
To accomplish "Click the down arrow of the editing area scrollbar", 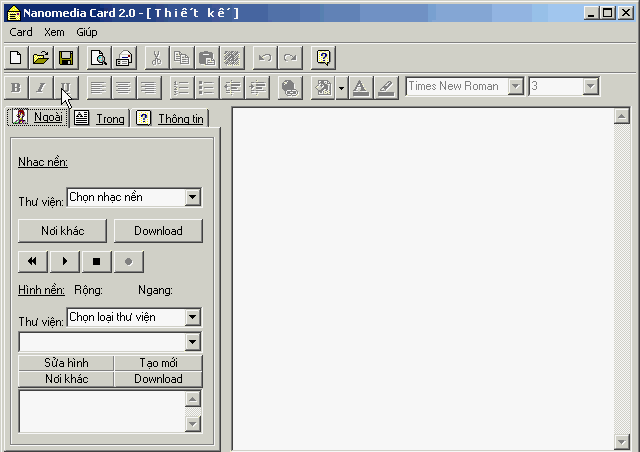I will (622, 442).
